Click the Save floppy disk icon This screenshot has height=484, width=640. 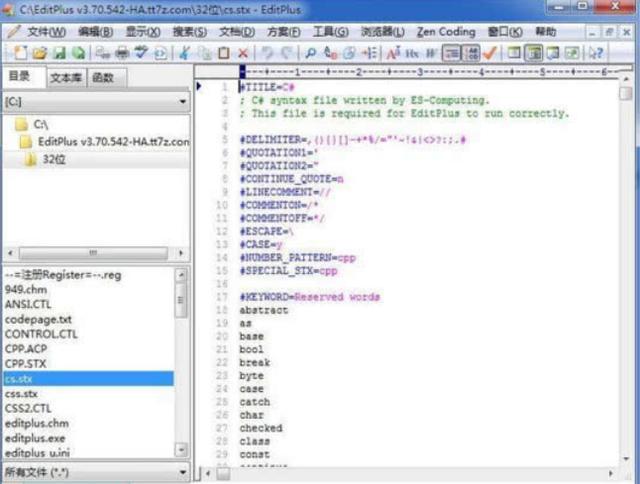(59, 53)
